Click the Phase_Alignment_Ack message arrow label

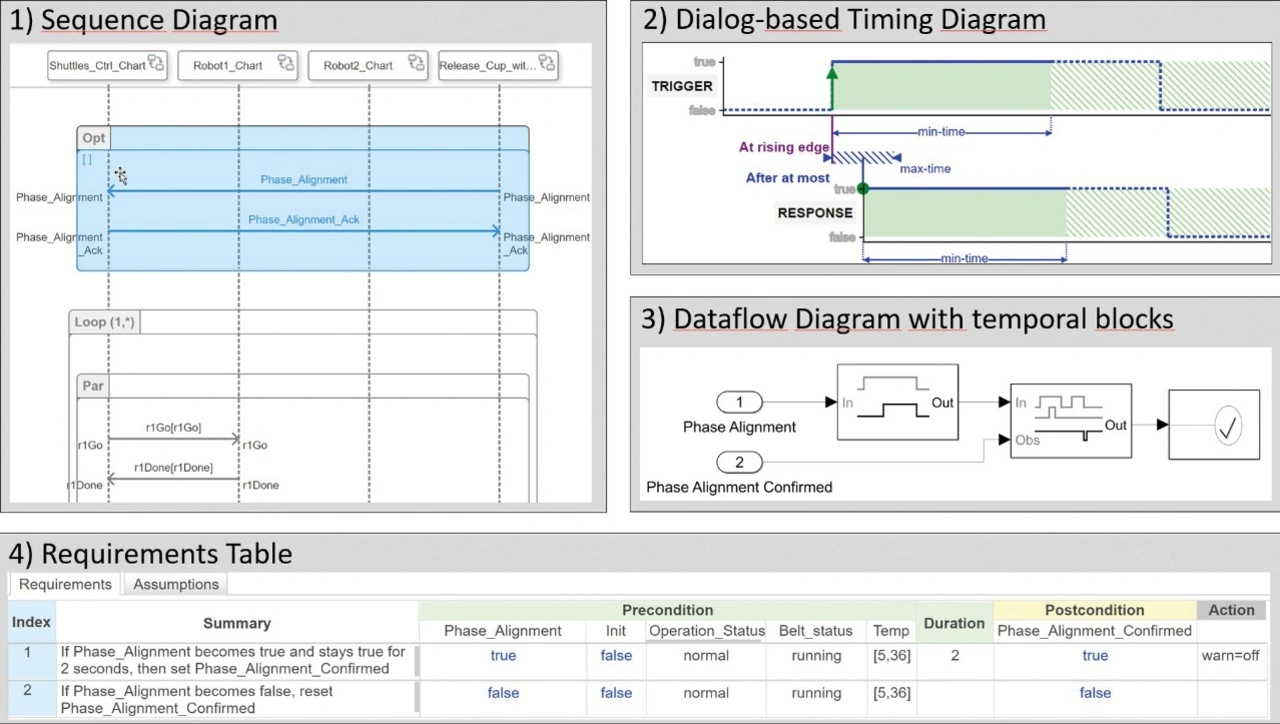[x=303, y=219]
